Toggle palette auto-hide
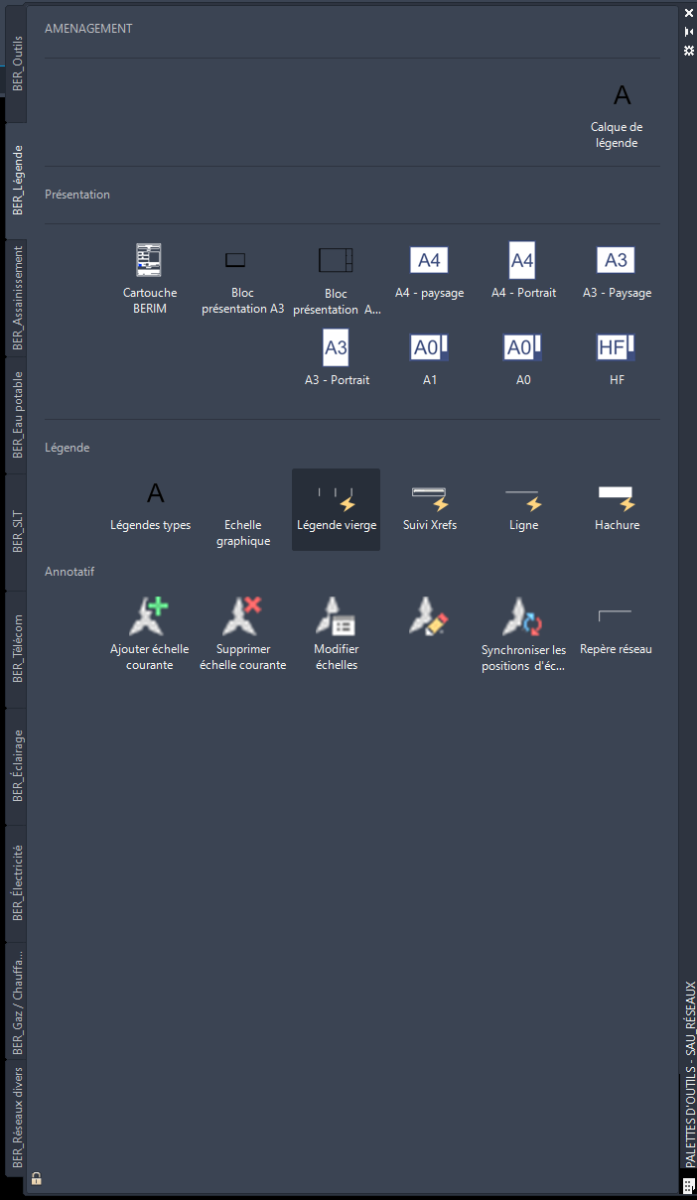This screenshot has height=1200, width=697. 688,31
